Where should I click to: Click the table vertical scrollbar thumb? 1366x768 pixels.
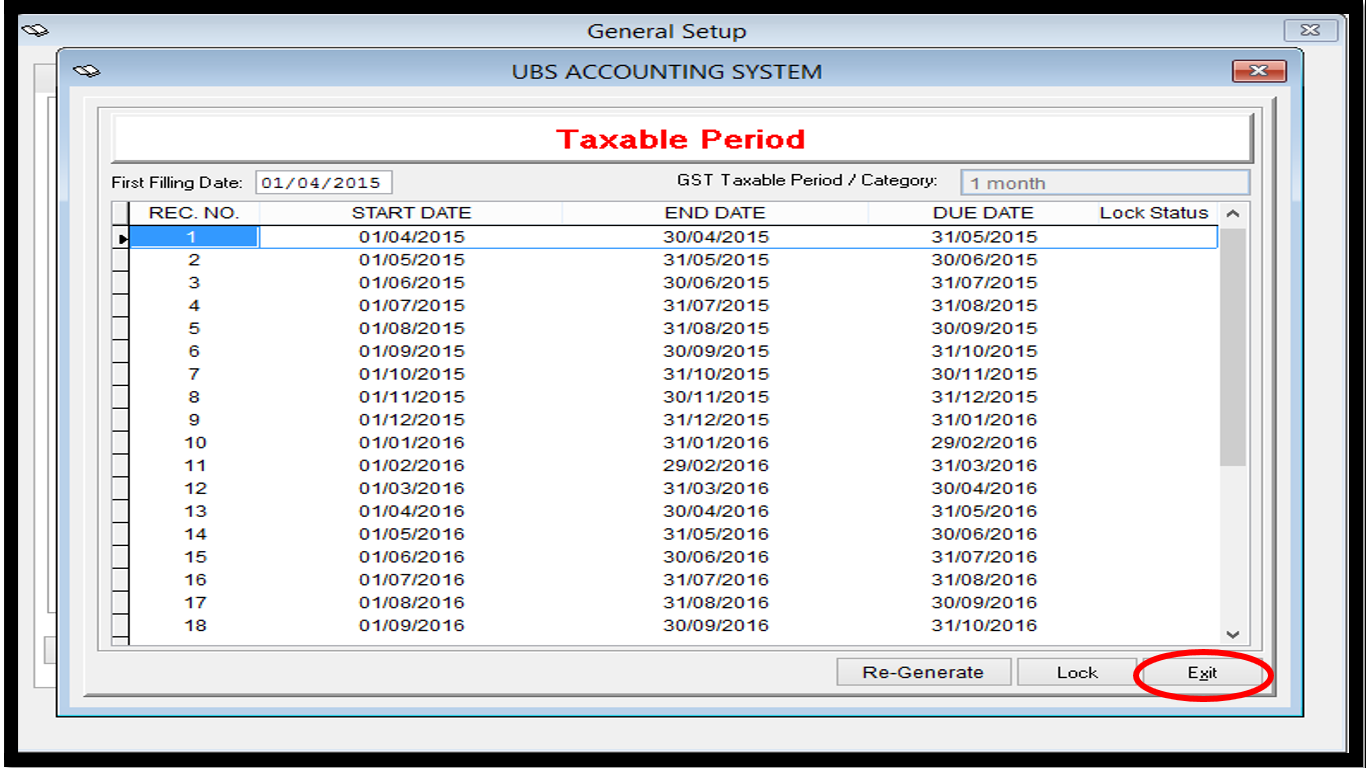click(1233, 346)
